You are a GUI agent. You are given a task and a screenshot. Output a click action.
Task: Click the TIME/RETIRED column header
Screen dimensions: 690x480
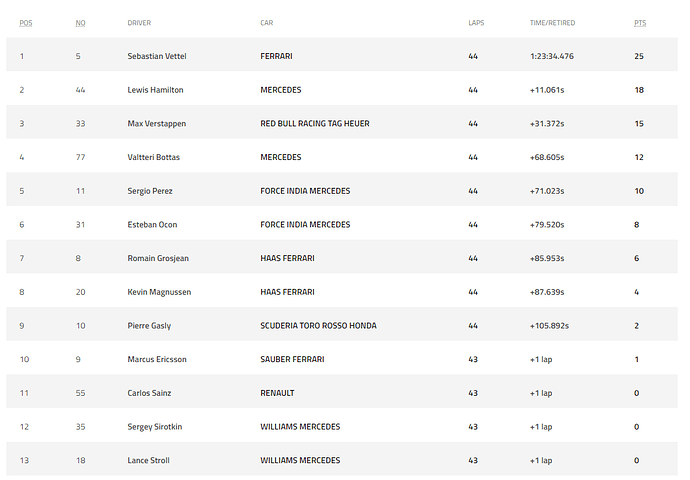point(552,22)
